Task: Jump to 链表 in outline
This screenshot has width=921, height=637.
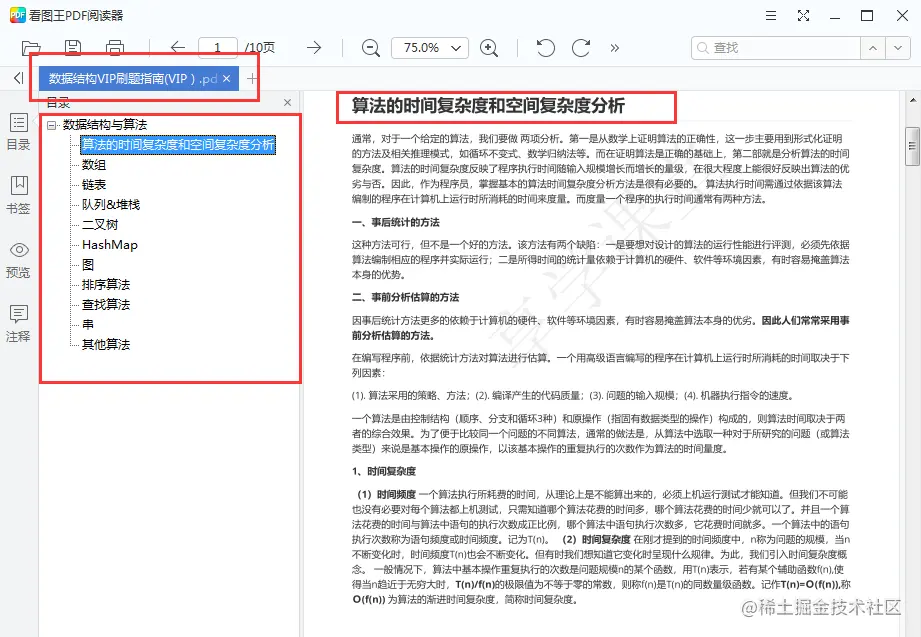Action: (x=94, y=185)
